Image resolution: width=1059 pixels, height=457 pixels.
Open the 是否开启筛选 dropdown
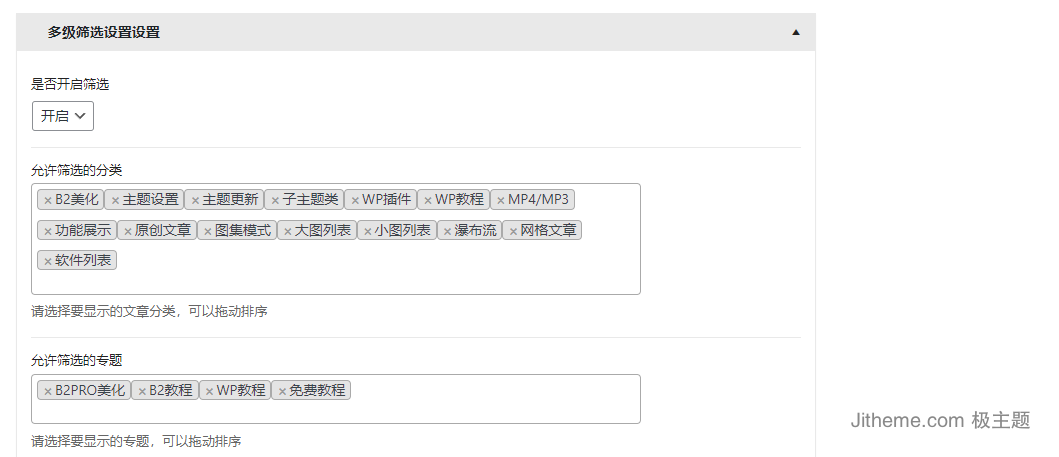point(63,116)
